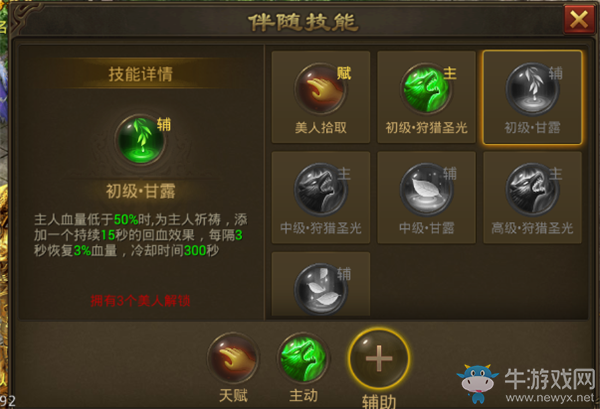Click the 技能详情 header banner
The height and width of the screenshot is (409, 600).
point(140,74)
